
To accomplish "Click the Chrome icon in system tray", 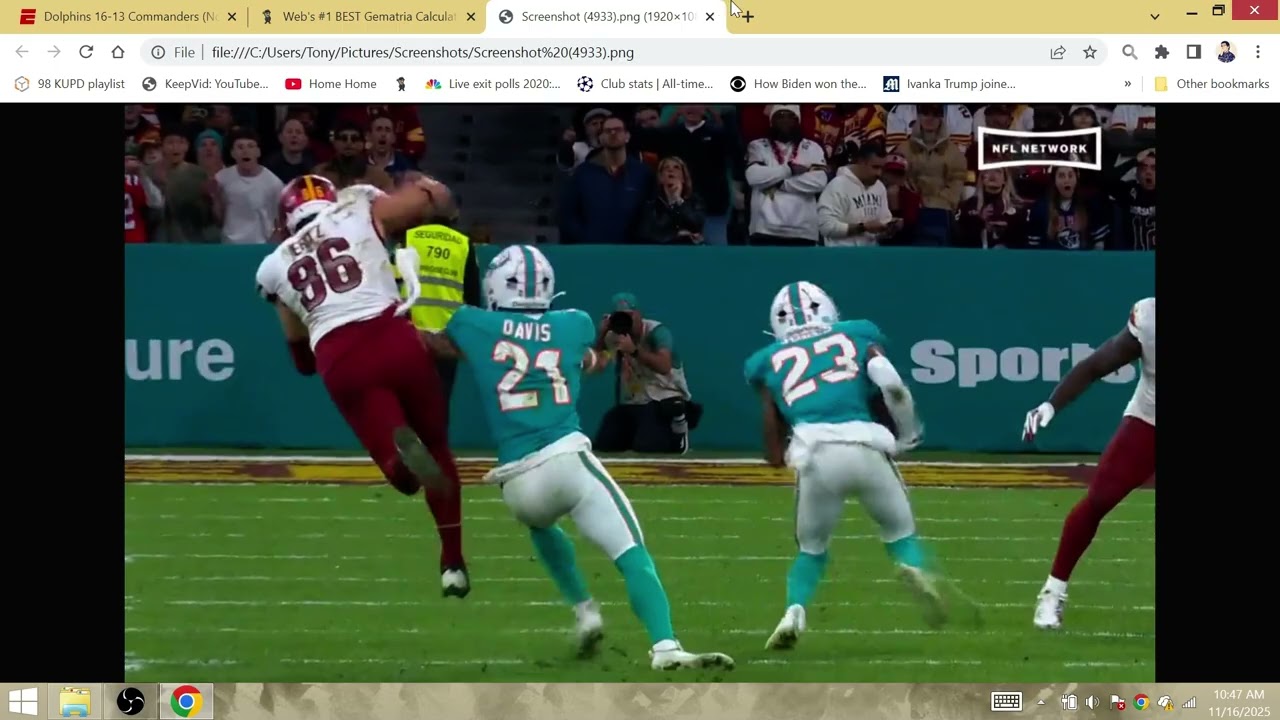I will coord(1141,702).
